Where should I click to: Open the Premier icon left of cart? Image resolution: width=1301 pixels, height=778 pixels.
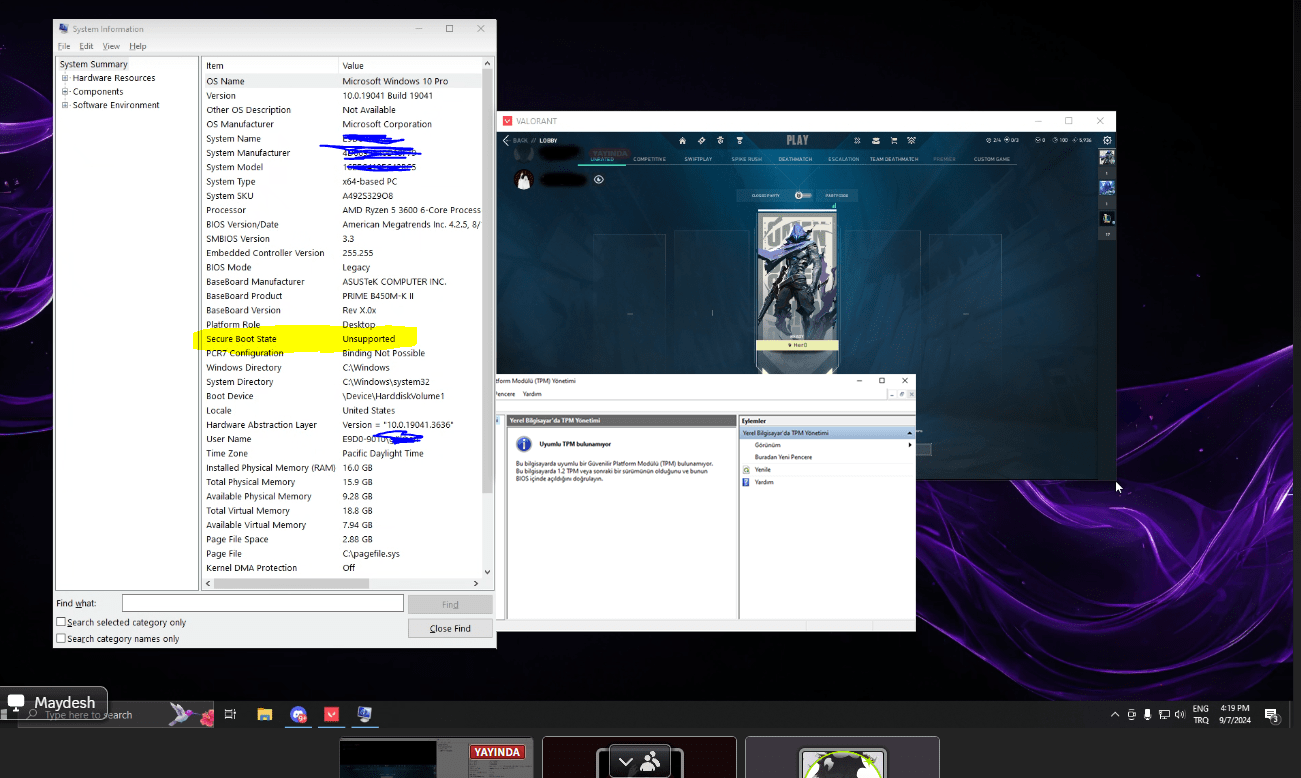876,140
